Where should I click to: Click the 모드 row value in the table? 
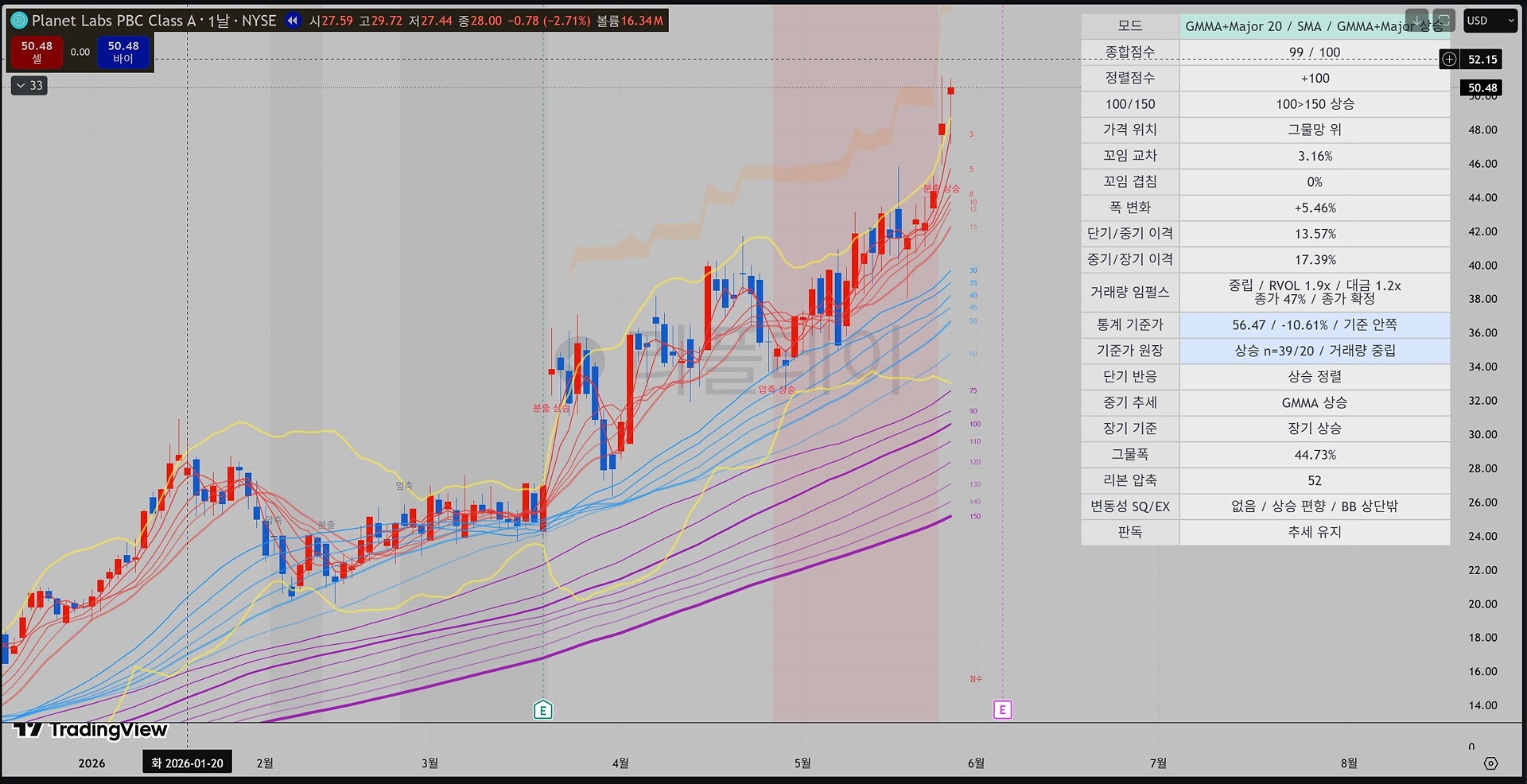click(1314, 26)
